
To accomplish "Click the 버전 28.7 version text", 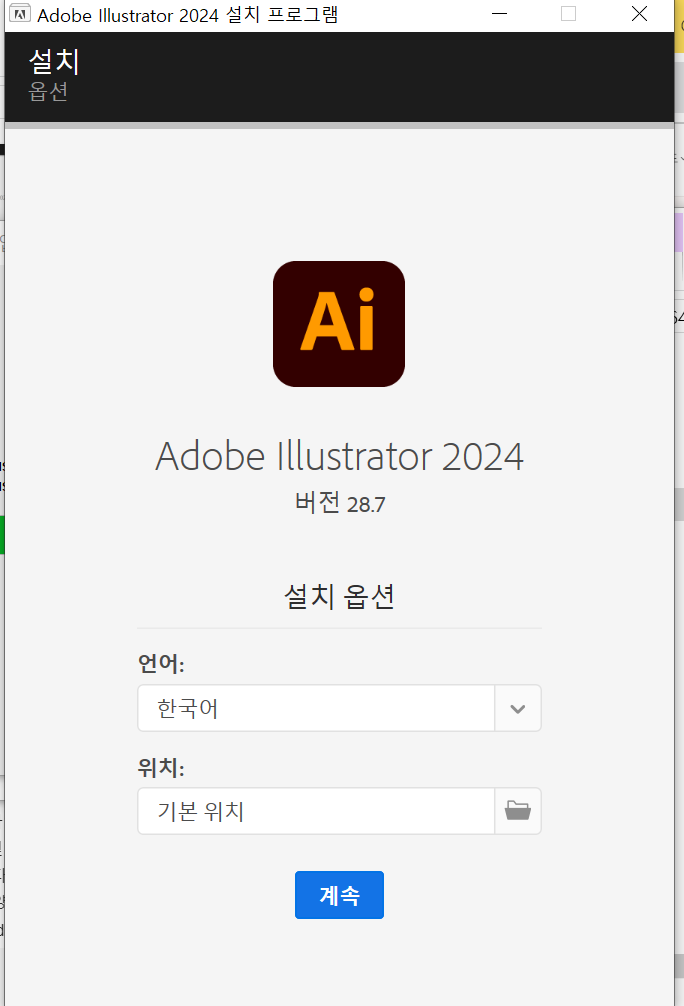I will click(x=339, y=503).
